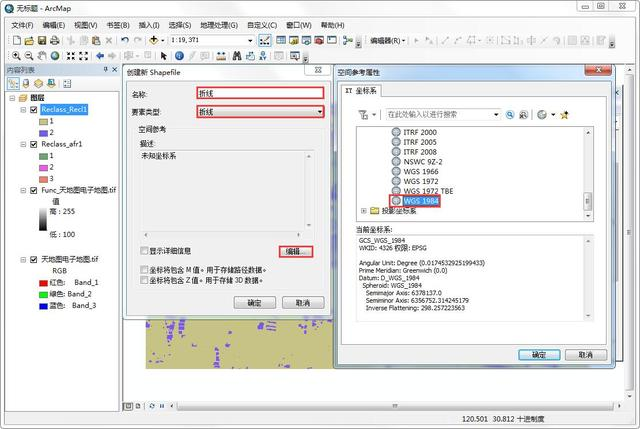Open the Python window icon
Image resolution: width=640 pixels, height=429 pixels.
click(x=332, y=40)
